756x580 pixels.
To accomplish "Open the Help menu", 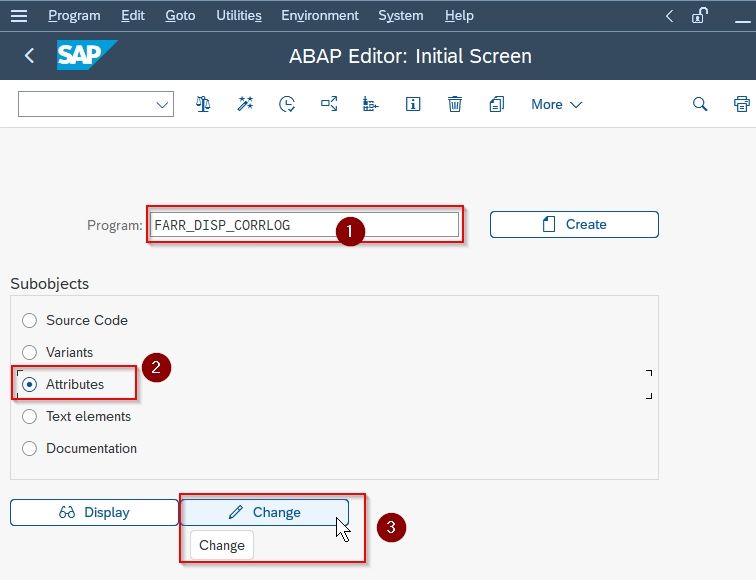I will 459,16.
